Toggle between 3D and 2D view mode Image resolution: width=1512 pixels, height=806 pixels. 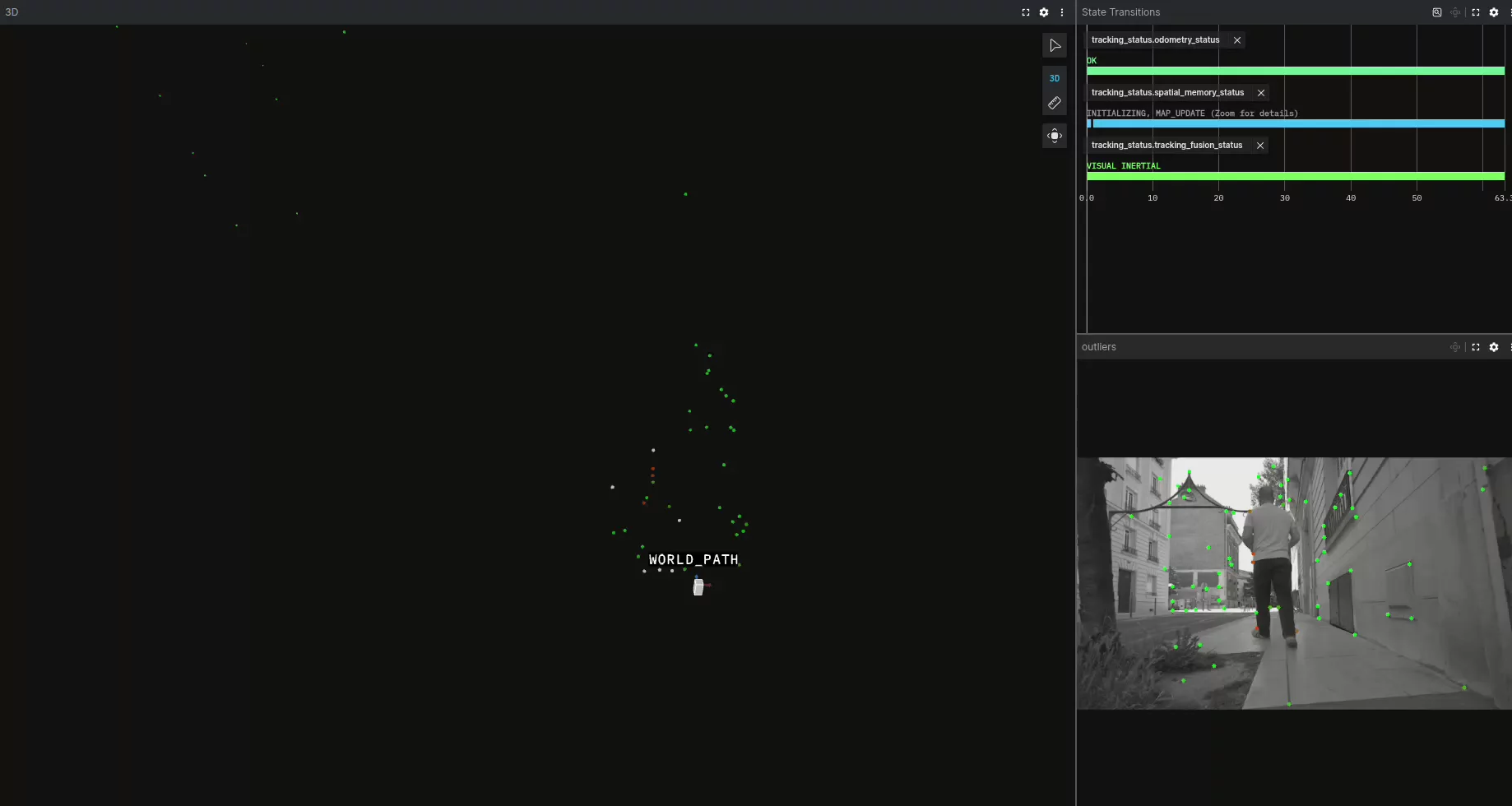tap(1055, 78)
